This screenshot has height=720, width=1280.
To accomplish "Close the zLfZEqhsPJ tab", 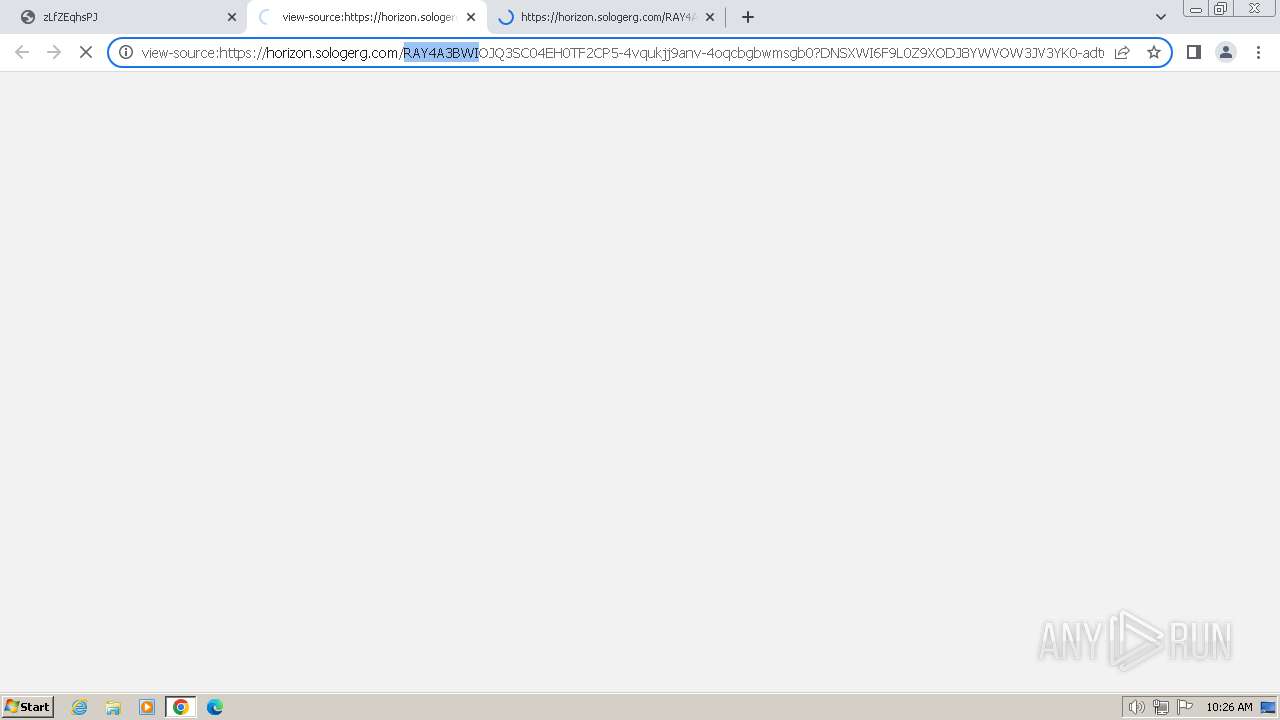I will [x=232, y=17].
